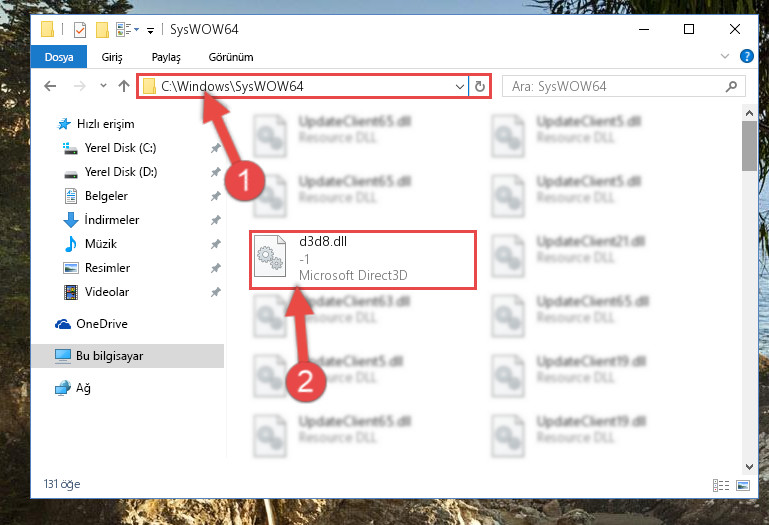Open the Dosya menu tab

click(x=59, y=57)
